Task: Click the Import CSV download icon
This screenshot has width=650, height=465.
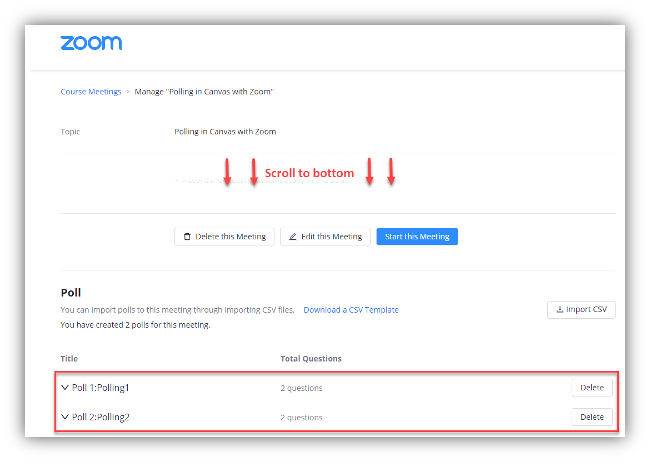Action: point(558,310)
